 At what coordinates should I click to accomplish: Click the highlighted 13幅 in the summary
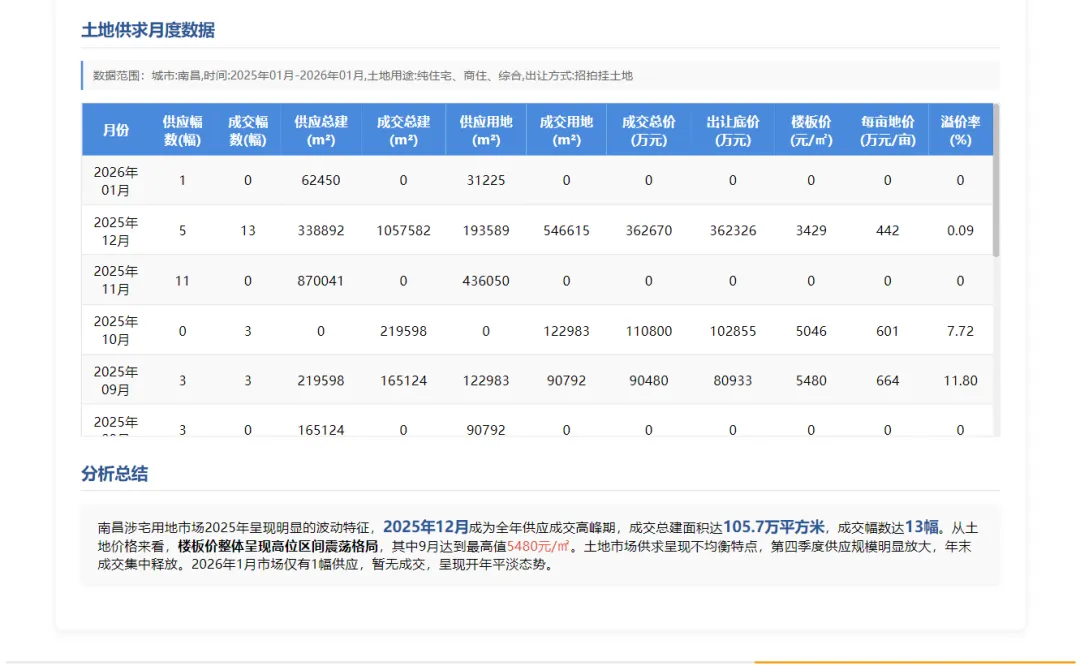tap(922, 527)
